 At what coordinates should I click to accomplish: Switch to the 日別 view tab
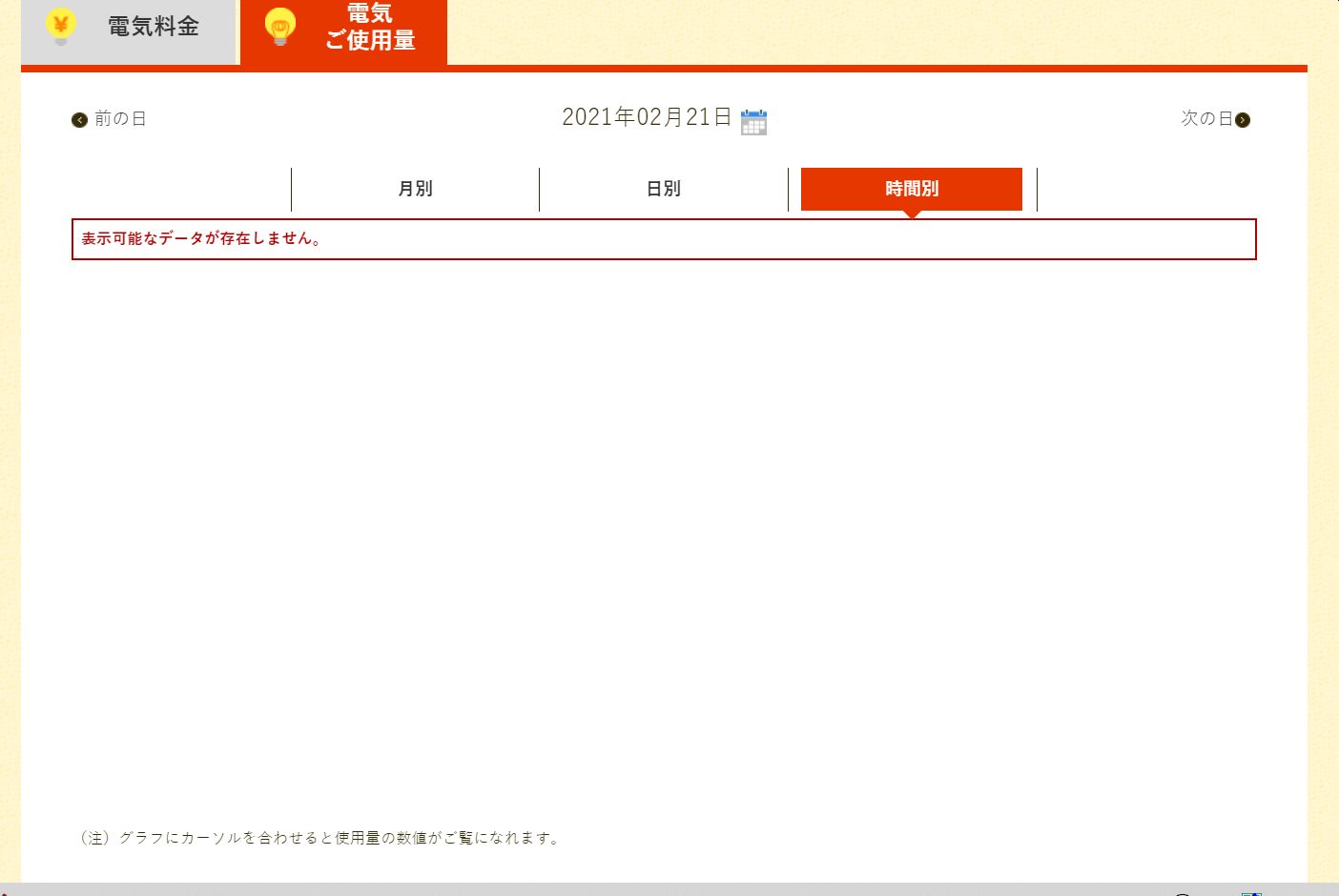664,189
